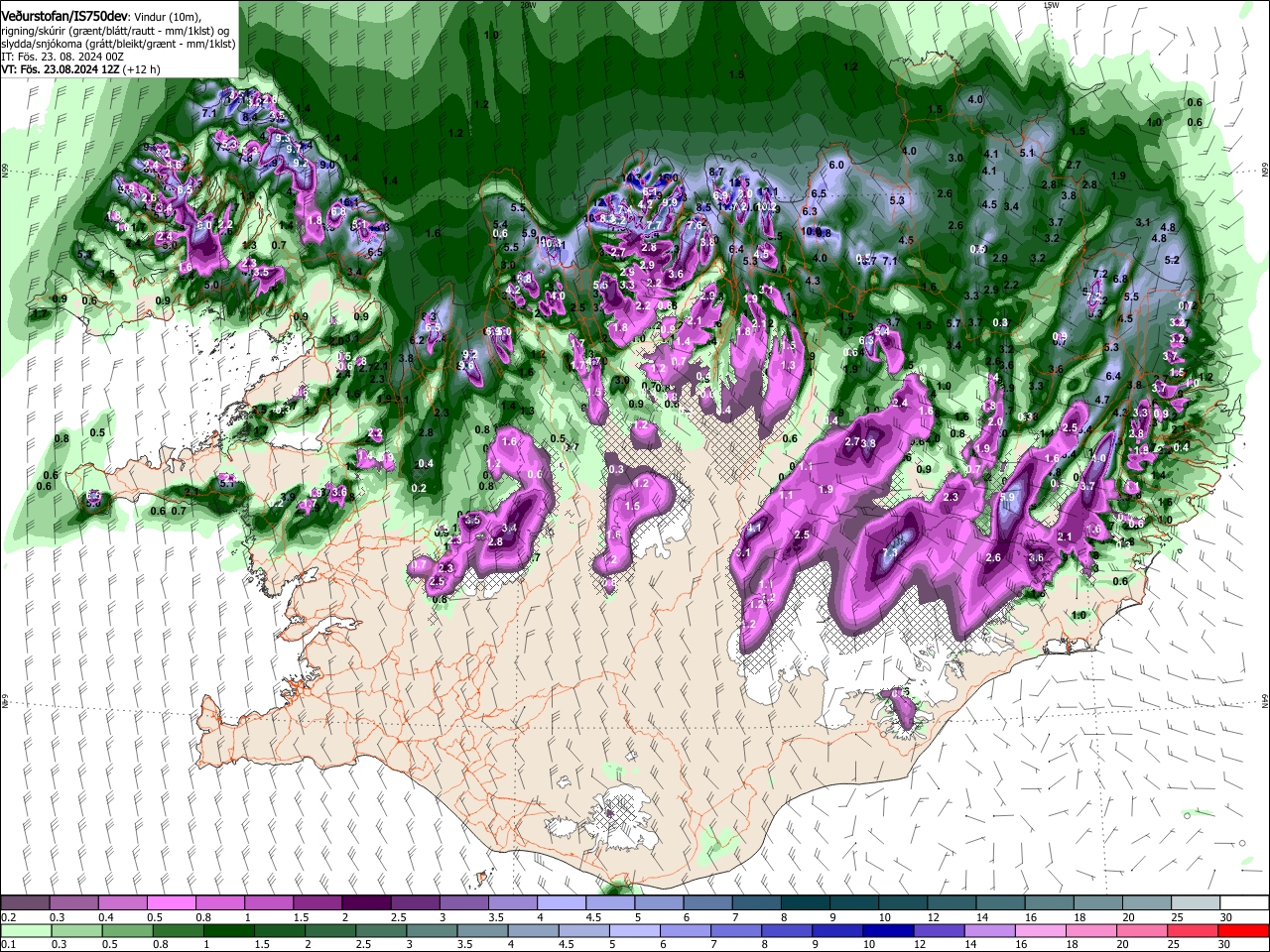Click the initial time line 'IT: Fös. 23. 08. 2024 00Z'
This screenshot has width=1270, height=952.
pyautogui.click(x=63, y=57)
